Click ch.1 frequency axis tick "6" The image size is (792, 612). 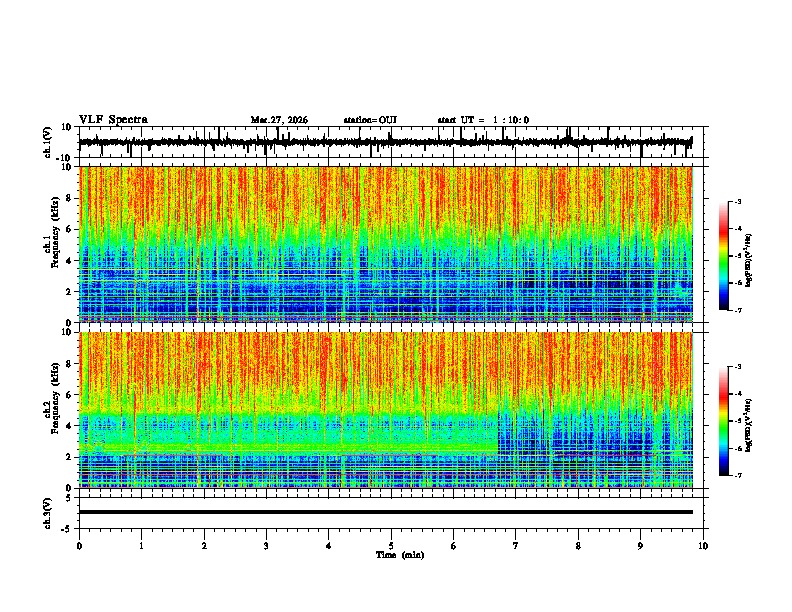click(70, 229)
